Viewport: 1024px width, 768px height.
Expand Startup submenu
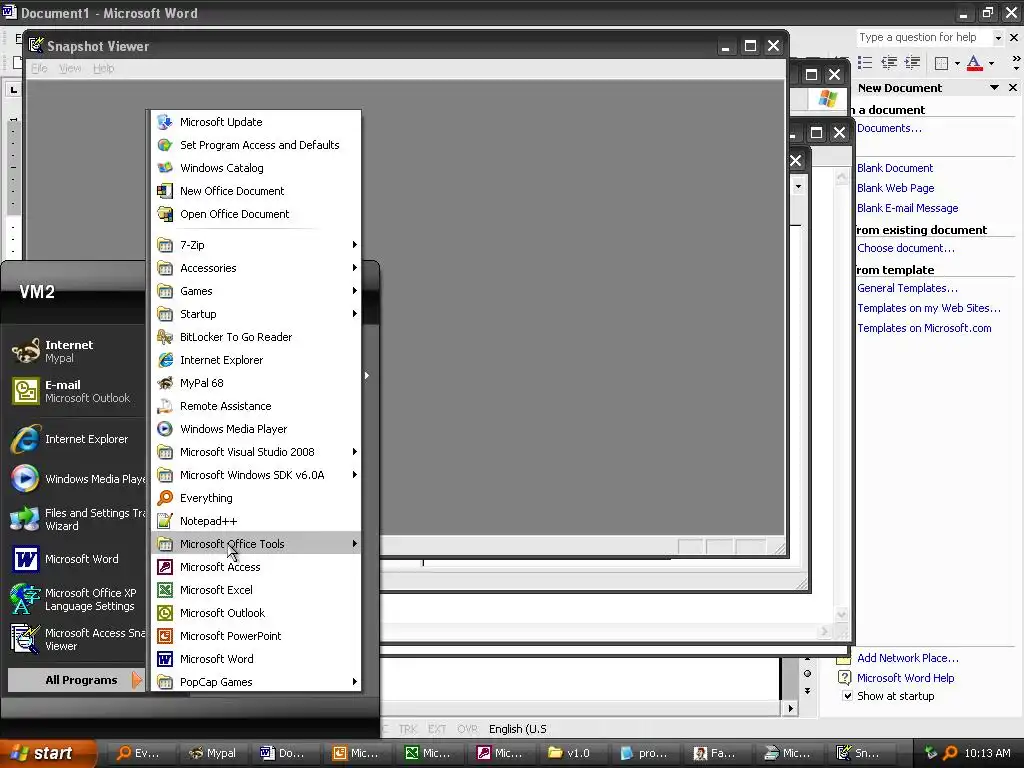point(256,314)
